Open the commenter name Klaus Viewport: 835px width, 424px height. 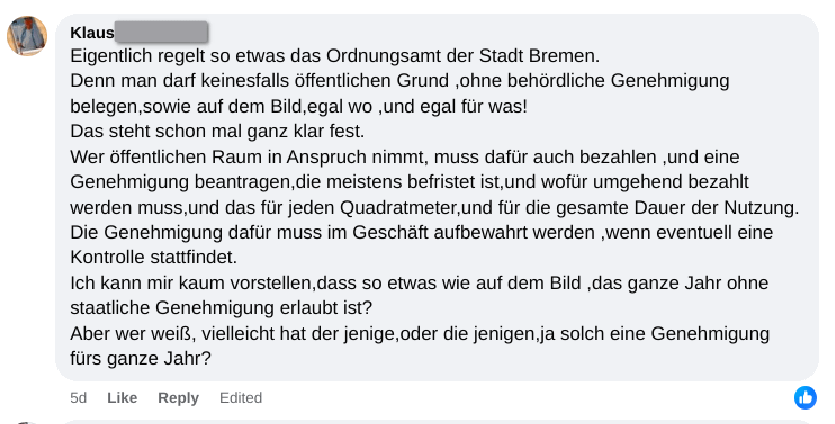tap(92, 32)
